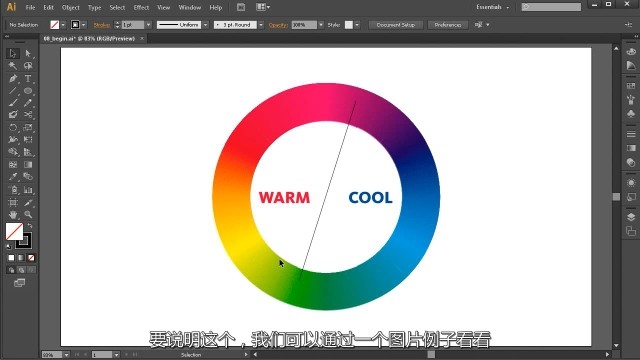Pick the Magic Wand tool
The image size is (640, 360).
(x=13, y=66)
